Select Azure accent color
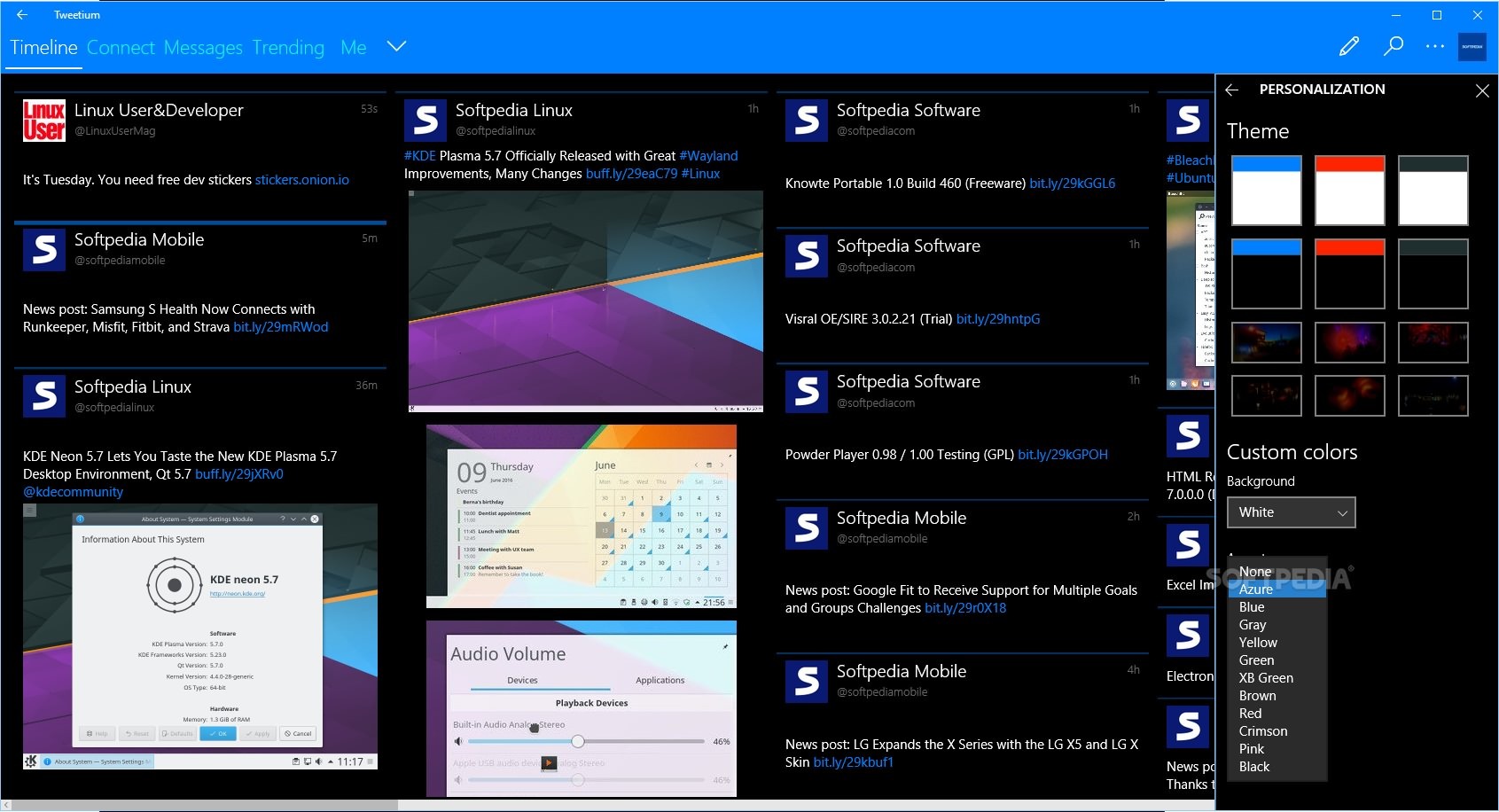 tap(1276, 589)
